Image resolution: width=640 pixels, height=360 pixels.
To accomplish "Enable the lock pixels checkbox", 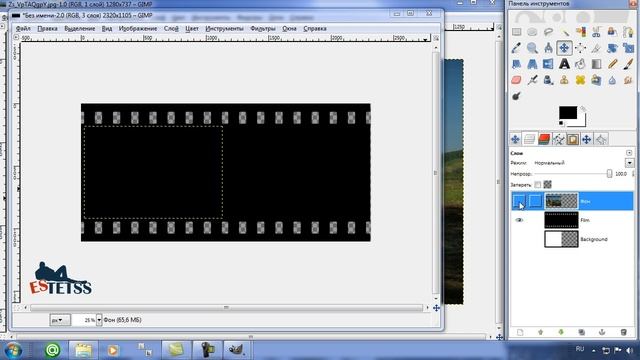I will [538, 185].
